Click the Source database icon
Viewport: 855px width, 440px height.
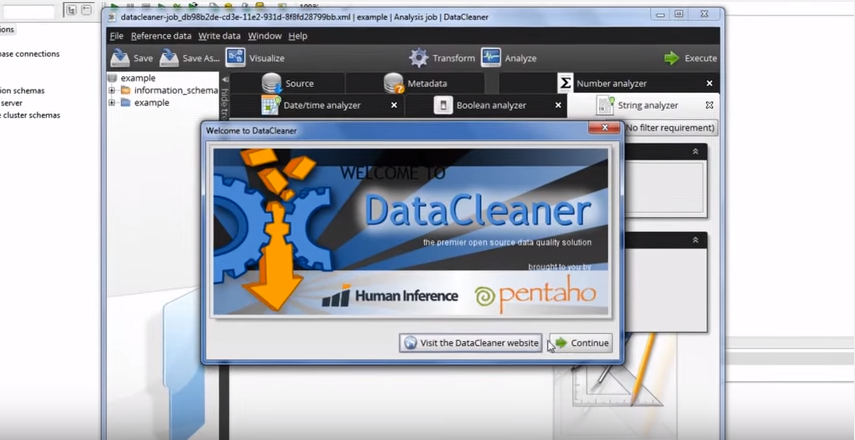pyautogui.click(x=271, y=84)
